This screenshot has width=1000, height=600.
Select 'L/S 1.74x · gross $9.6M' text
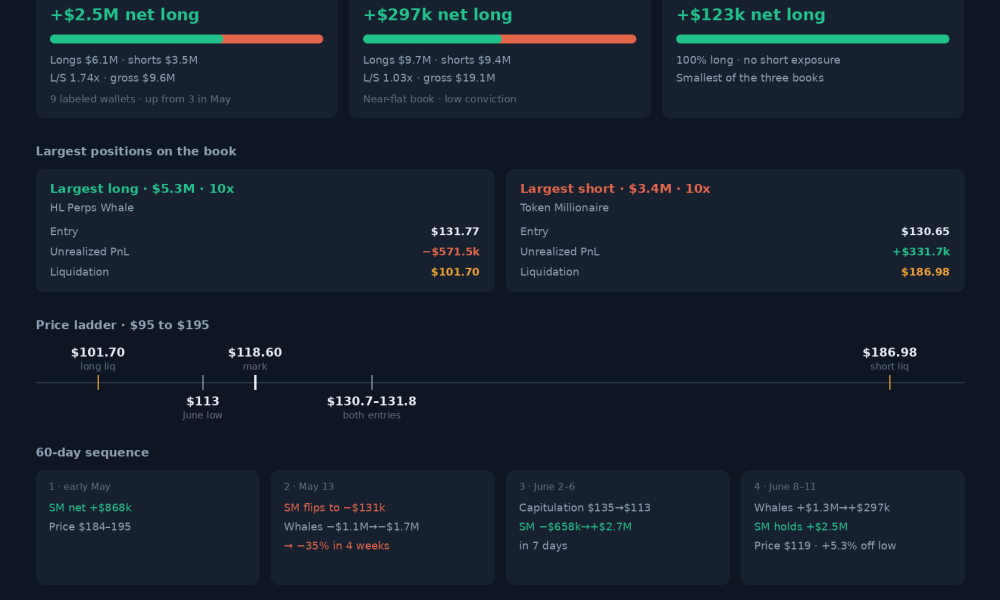pyautogui.click(x=112, y=78)
